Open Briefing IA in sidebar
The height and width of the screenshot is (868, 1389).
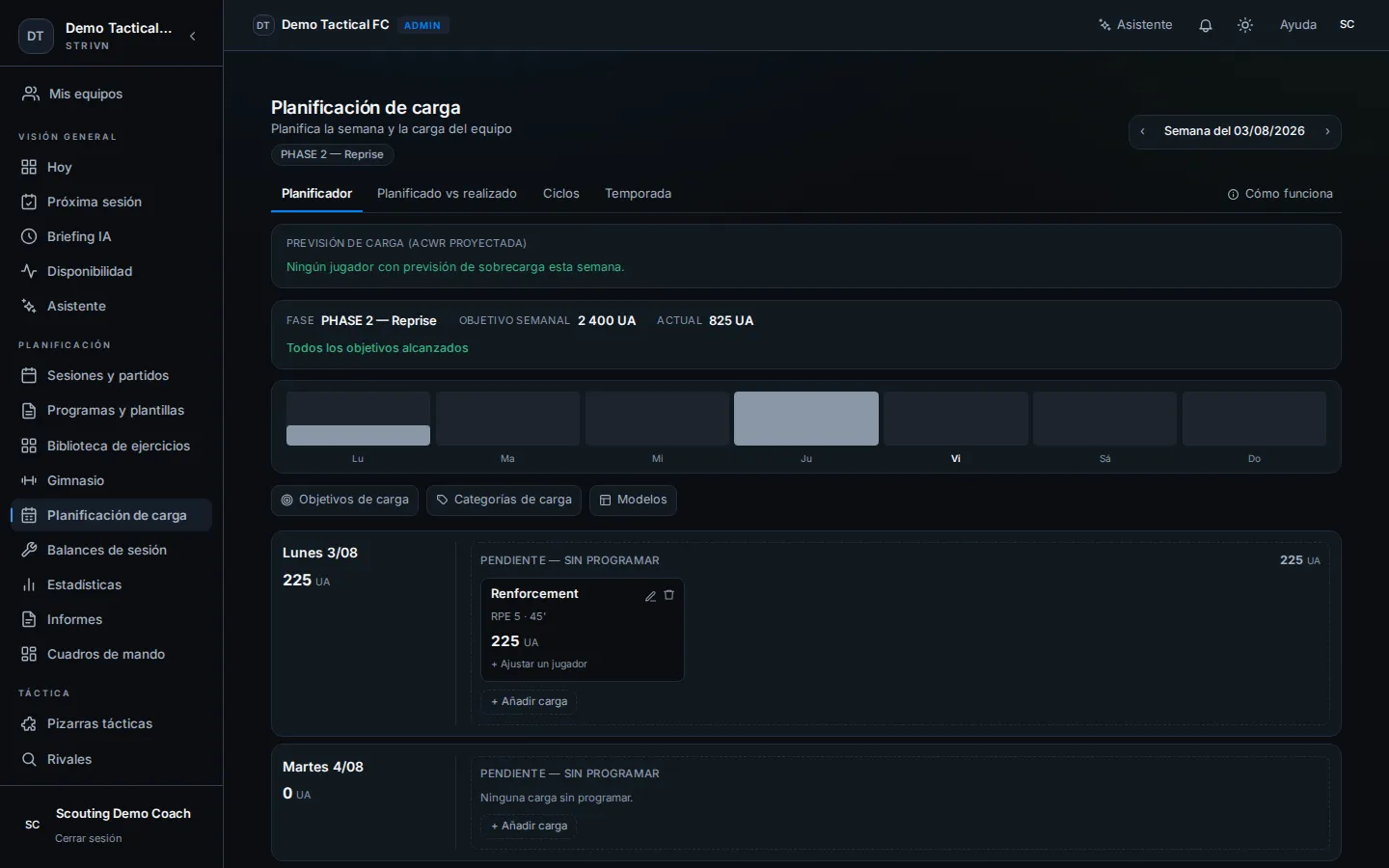coord(111,236)
